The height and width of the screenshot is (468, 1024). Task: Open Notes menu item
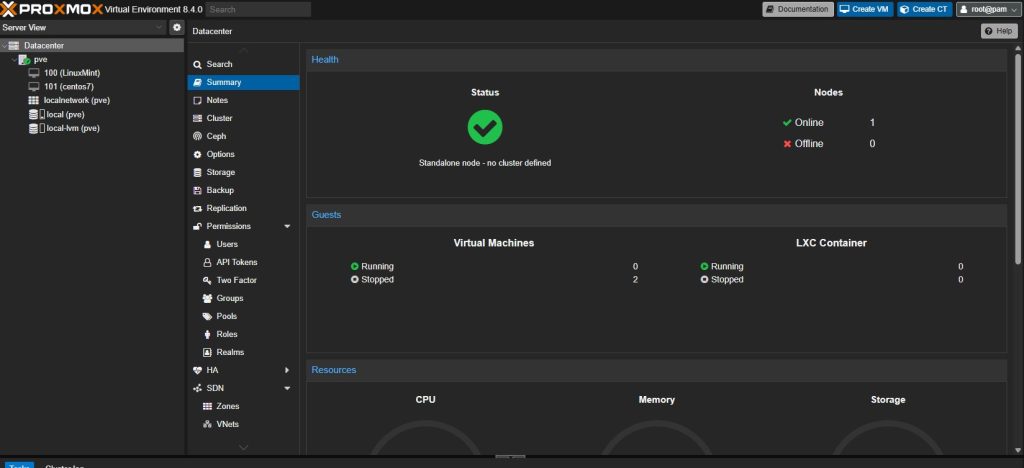click(243, 100)
